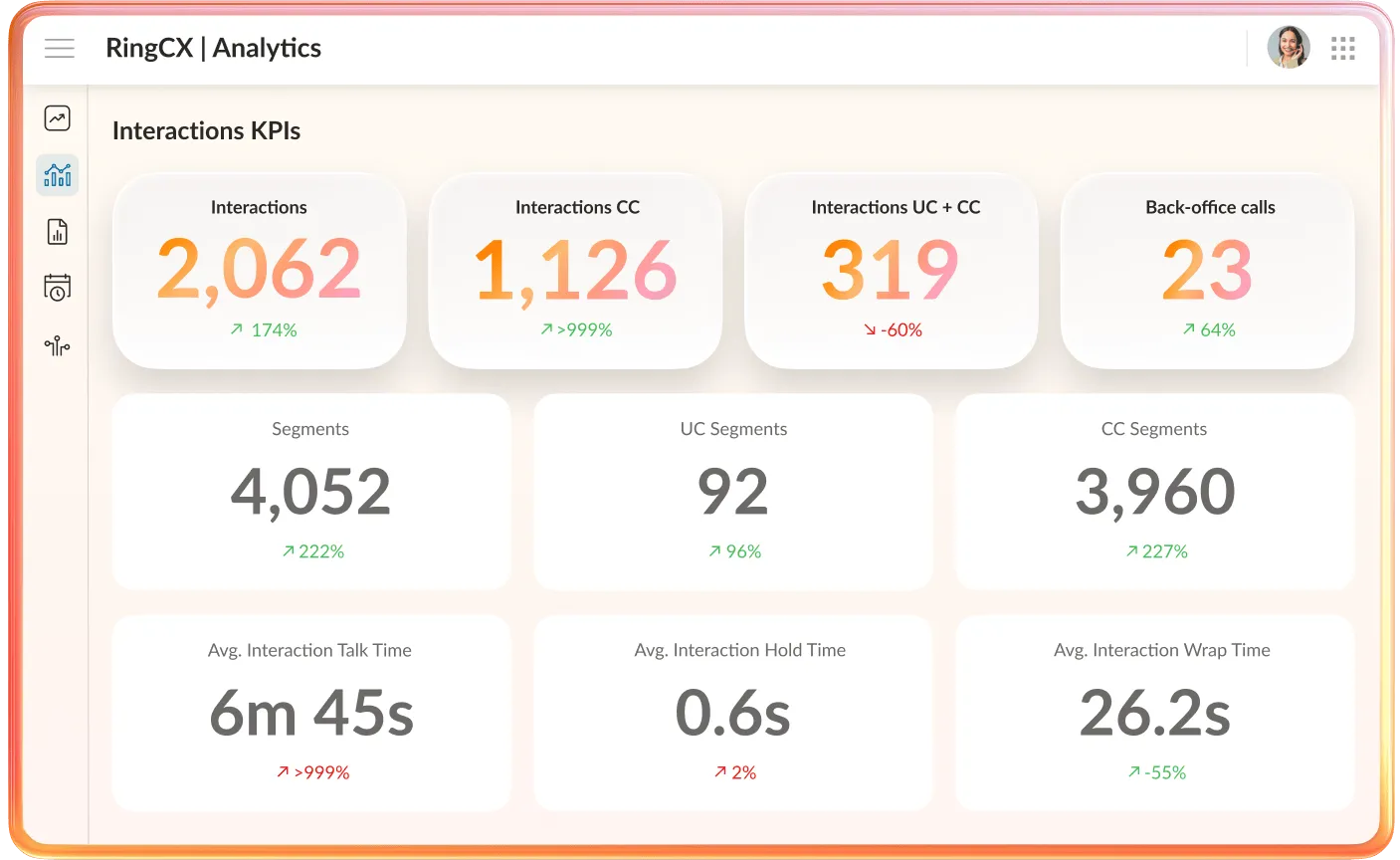This screenshot has height=860, width=1400.
Task: Click the 0.6s hold time value
Action: coord(733,713)
